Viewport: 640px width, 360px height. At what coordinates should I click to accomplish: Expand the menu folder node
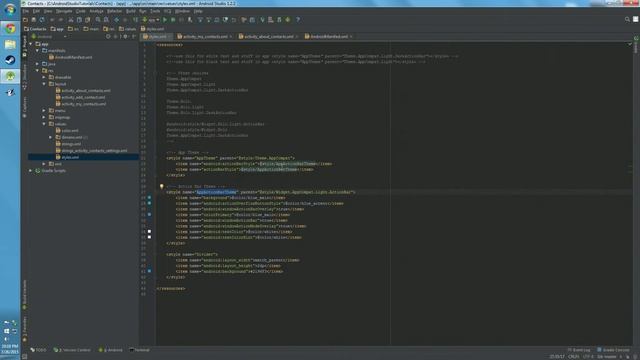click(x=44, y=111)
